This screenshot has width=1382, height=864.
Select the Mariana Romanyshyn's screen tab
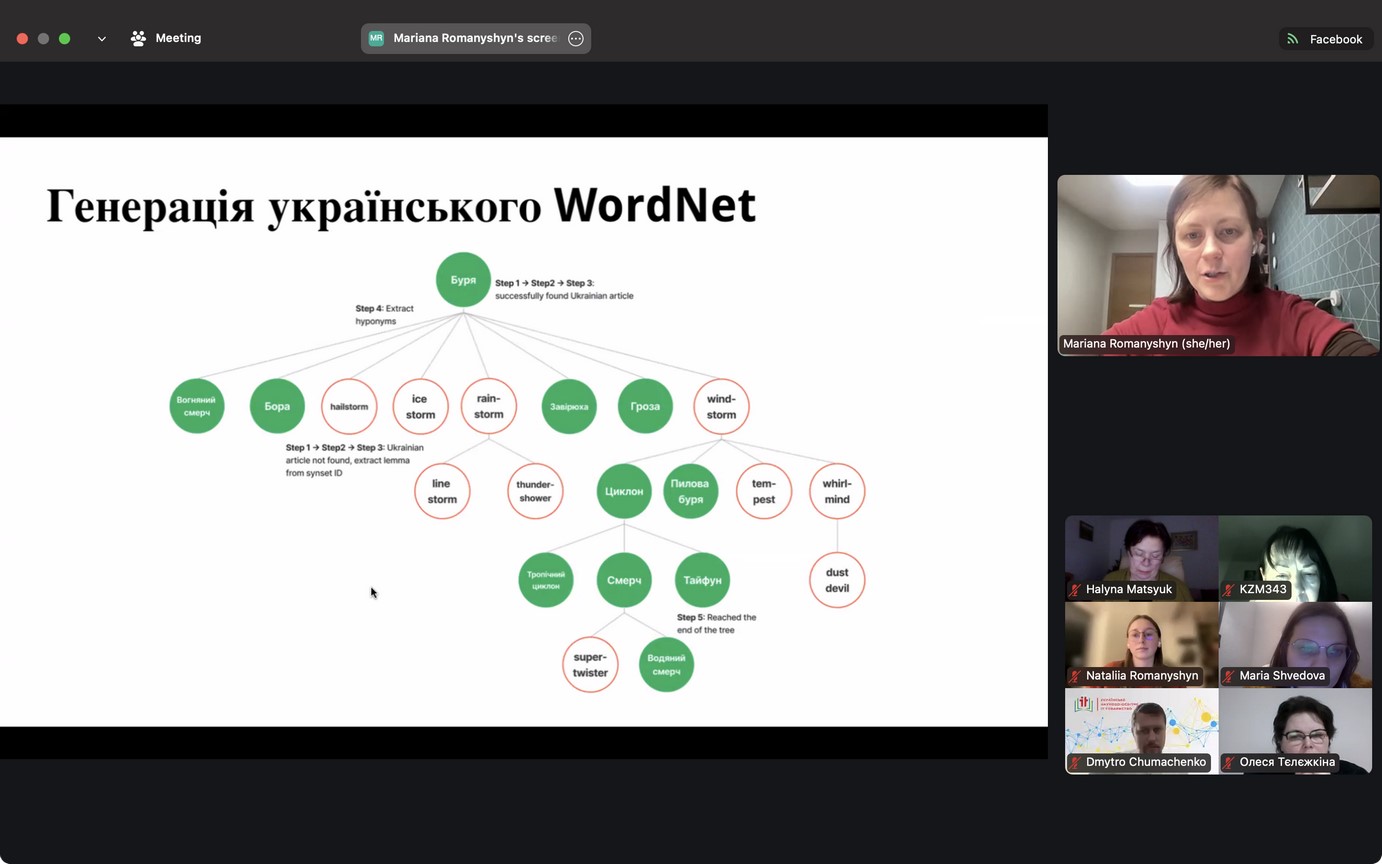pyautogui.click(x=474, y=38)
